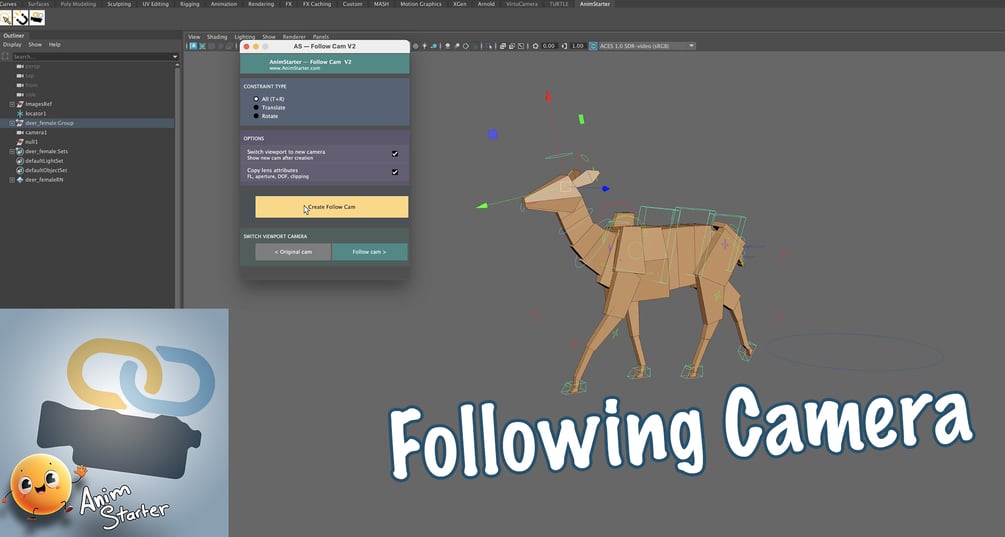Select camera1 in the Outliner
This screenshot has width=1005, height=537.
(36, 133)
